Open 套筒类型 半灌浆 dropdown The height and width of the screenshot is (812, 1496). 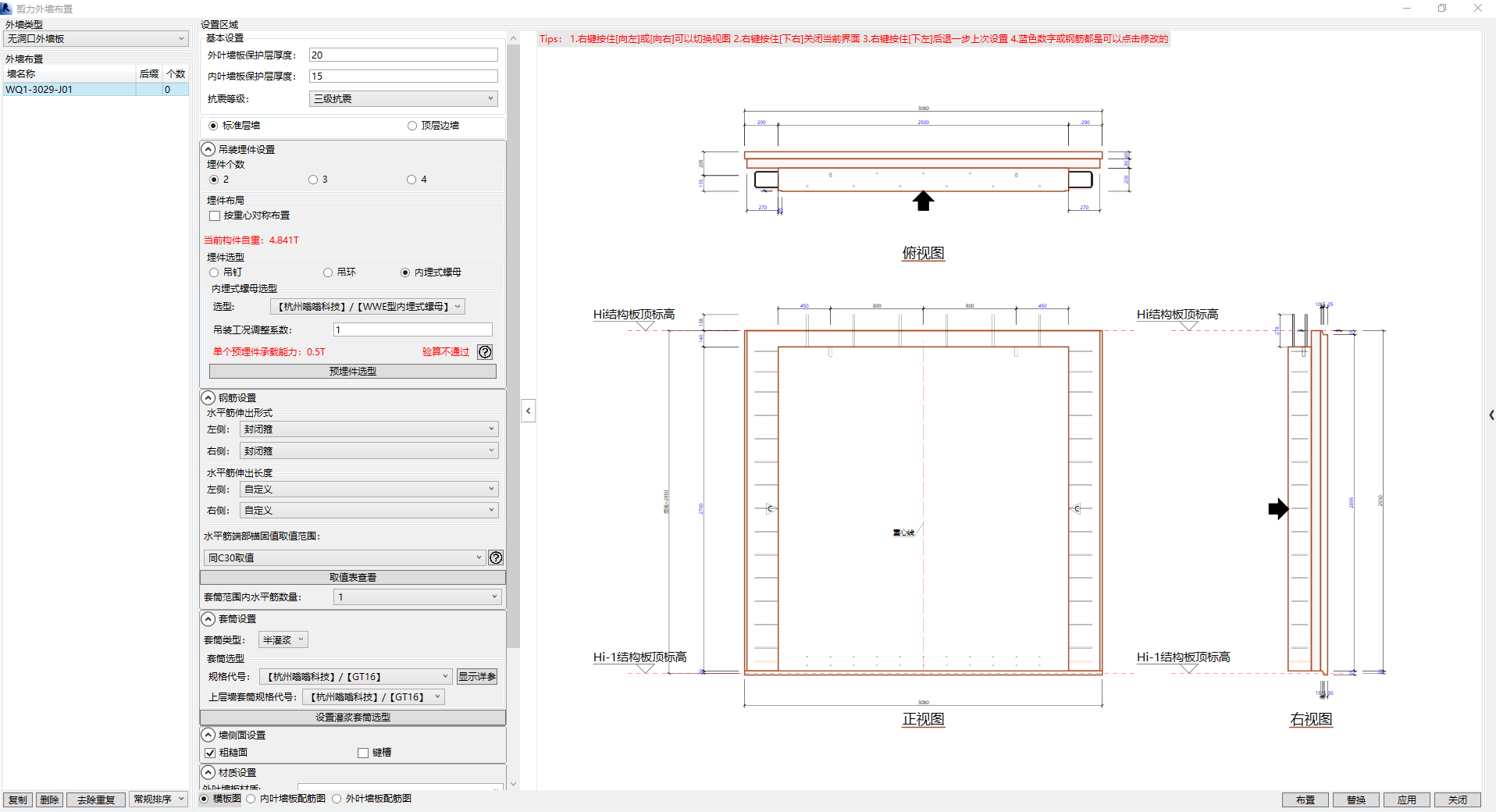(283, 640)
